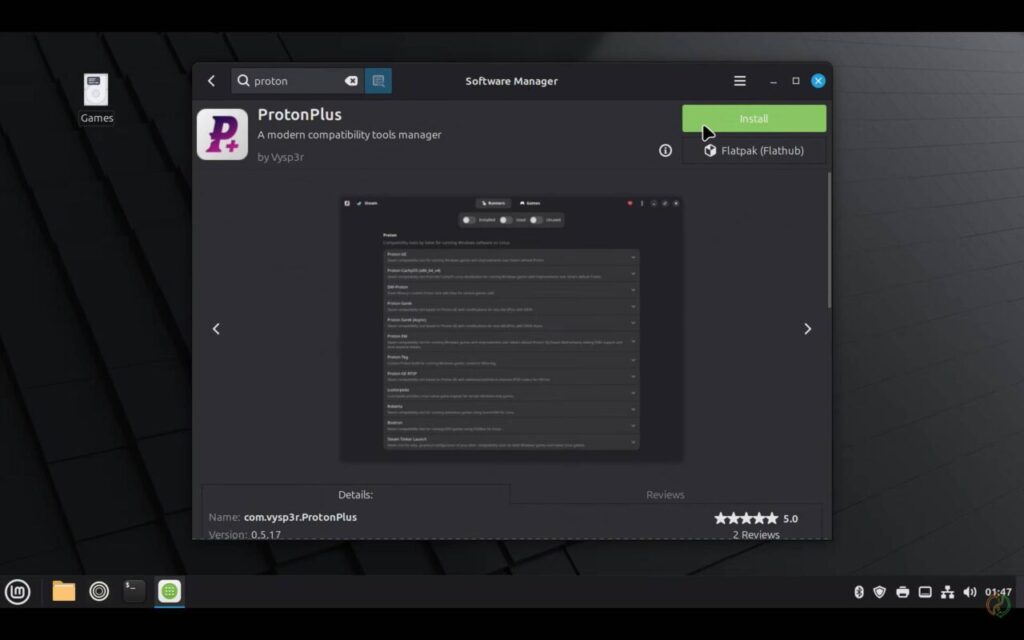Open the hamburger menu

click(x=740, y=81)
